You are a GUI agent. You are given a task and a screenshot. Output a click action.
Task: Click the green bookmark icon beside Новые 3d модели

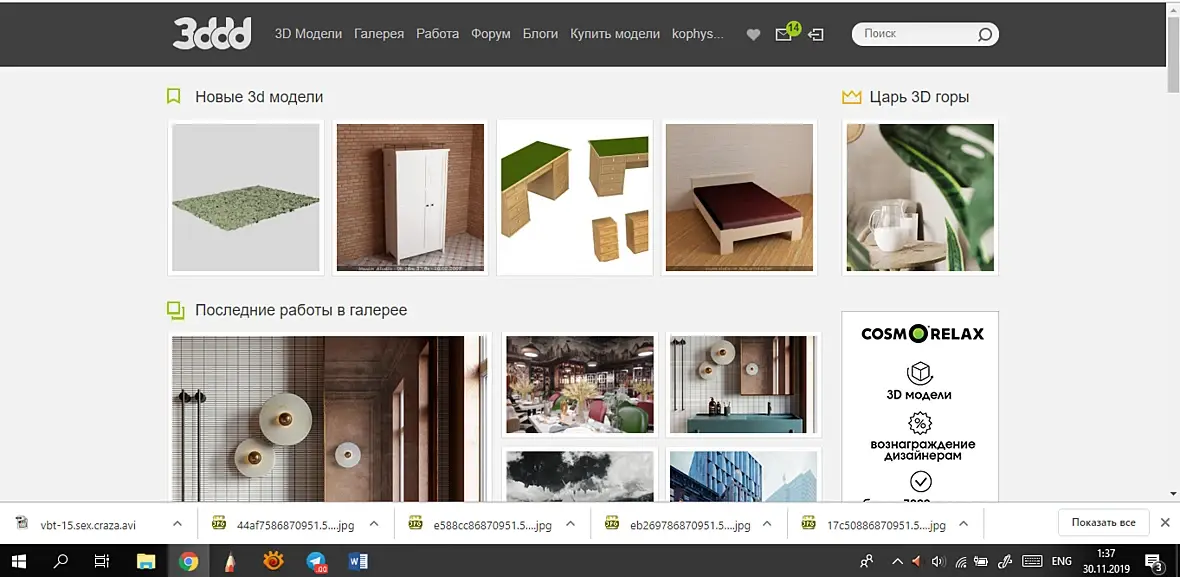pyautogui.click(x=174, y=96)
